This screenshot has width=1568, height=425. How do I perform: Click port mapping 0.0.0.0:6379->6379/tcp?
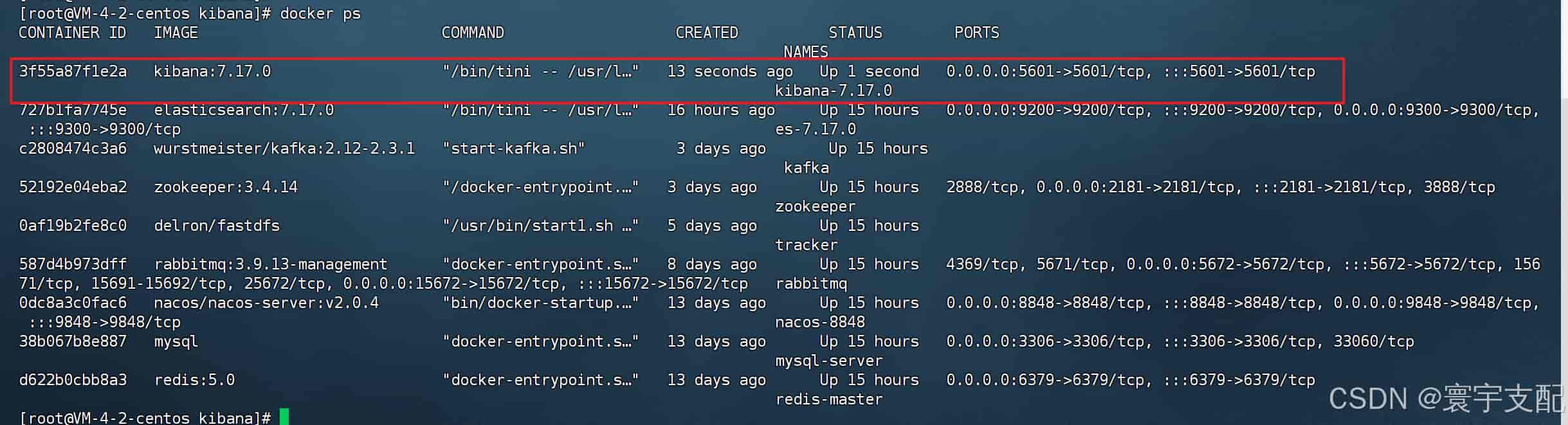[1049, 380]
